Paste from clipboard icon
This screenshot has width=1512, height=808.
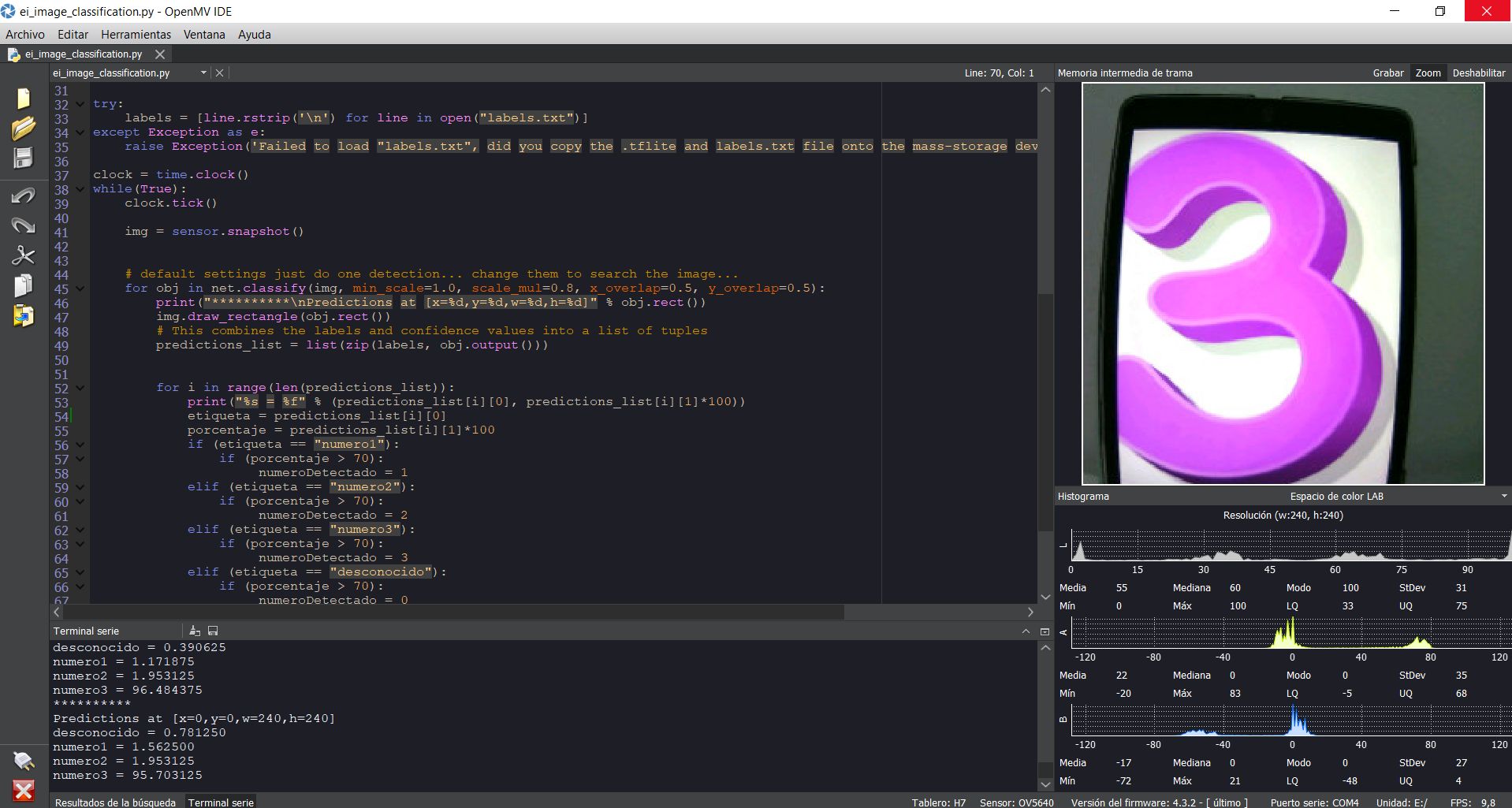pos(24,315)
